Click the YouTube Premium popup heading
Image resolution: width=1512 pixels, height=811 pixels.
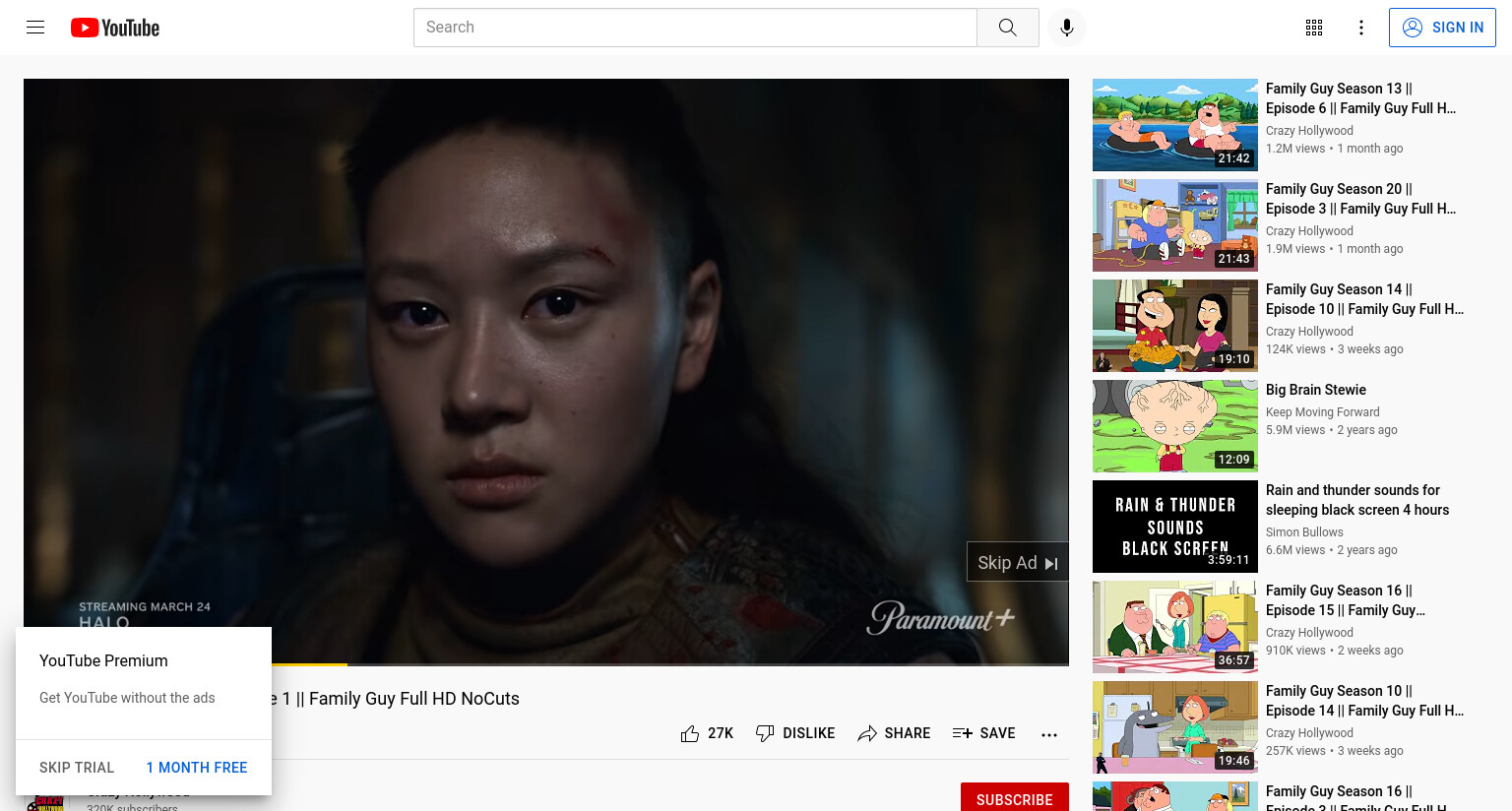(x=103, y=661)
